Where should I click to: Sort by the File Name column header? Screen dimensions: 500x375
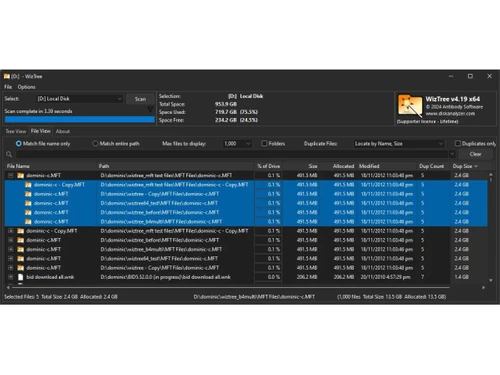click(x=51, y=166)
